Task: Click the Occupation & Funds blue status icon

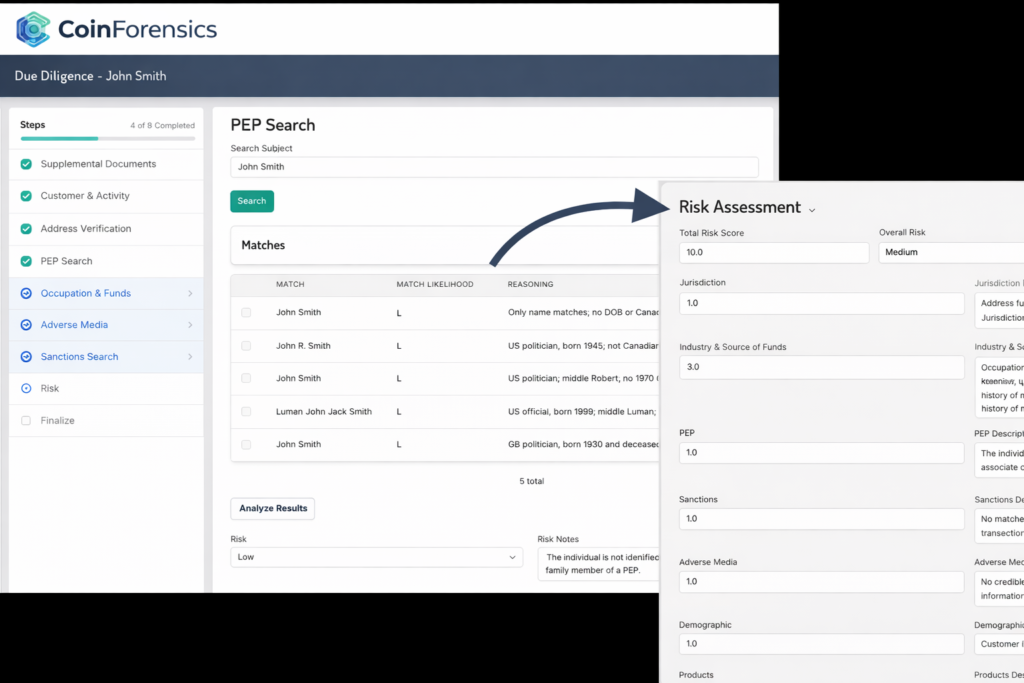Action: pyautogui.click(x=26, y=293)
